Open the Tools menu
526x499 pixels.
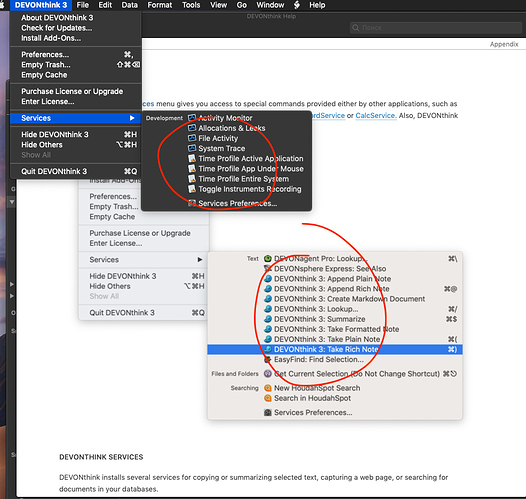coord(191,5)
